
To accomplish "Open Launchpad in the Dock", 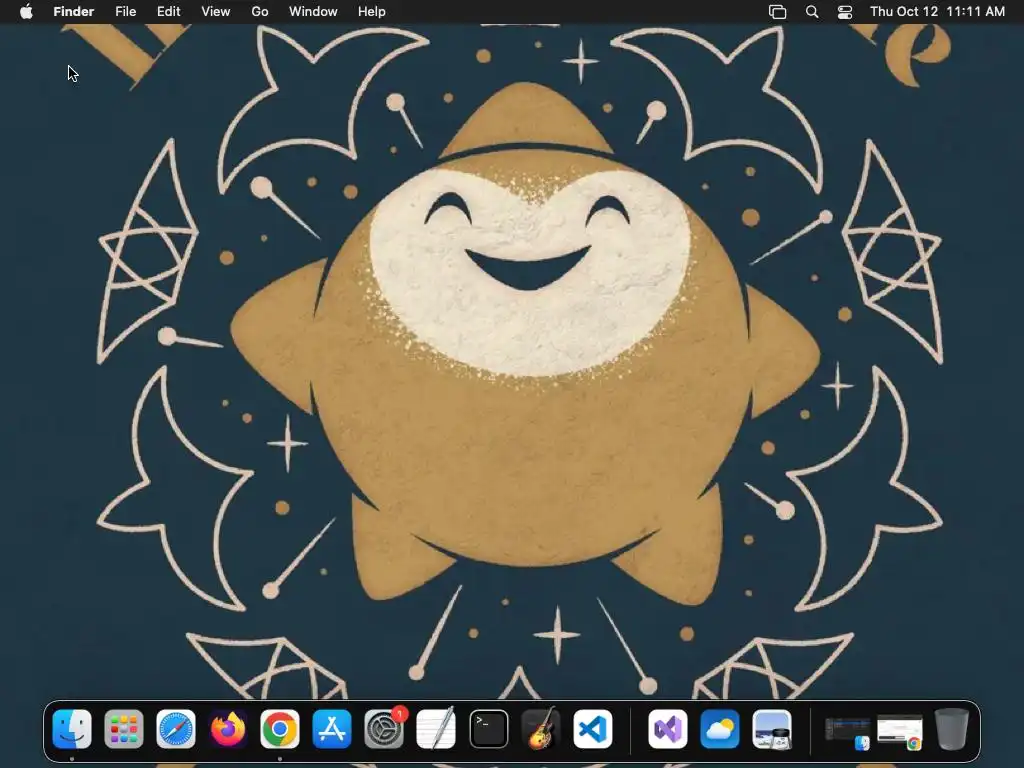I will [123, 728].
